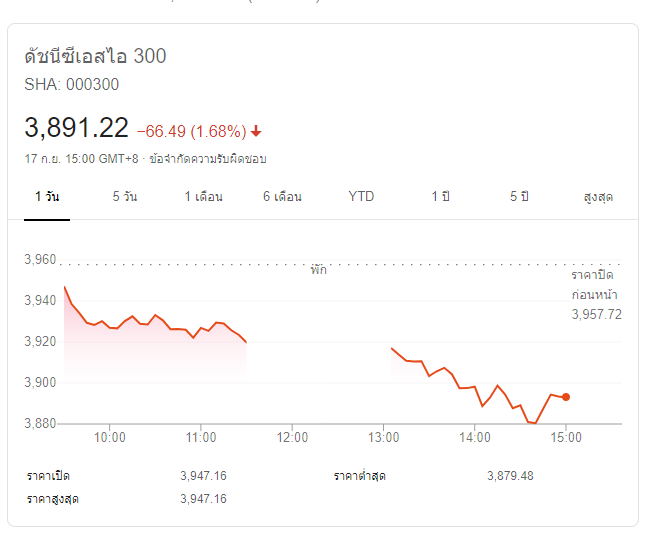The height and width of the screenshot is (537, 647).
Task: Click the ดัชนีซีเอสไอ 300 index title
Action: (95, 56)
